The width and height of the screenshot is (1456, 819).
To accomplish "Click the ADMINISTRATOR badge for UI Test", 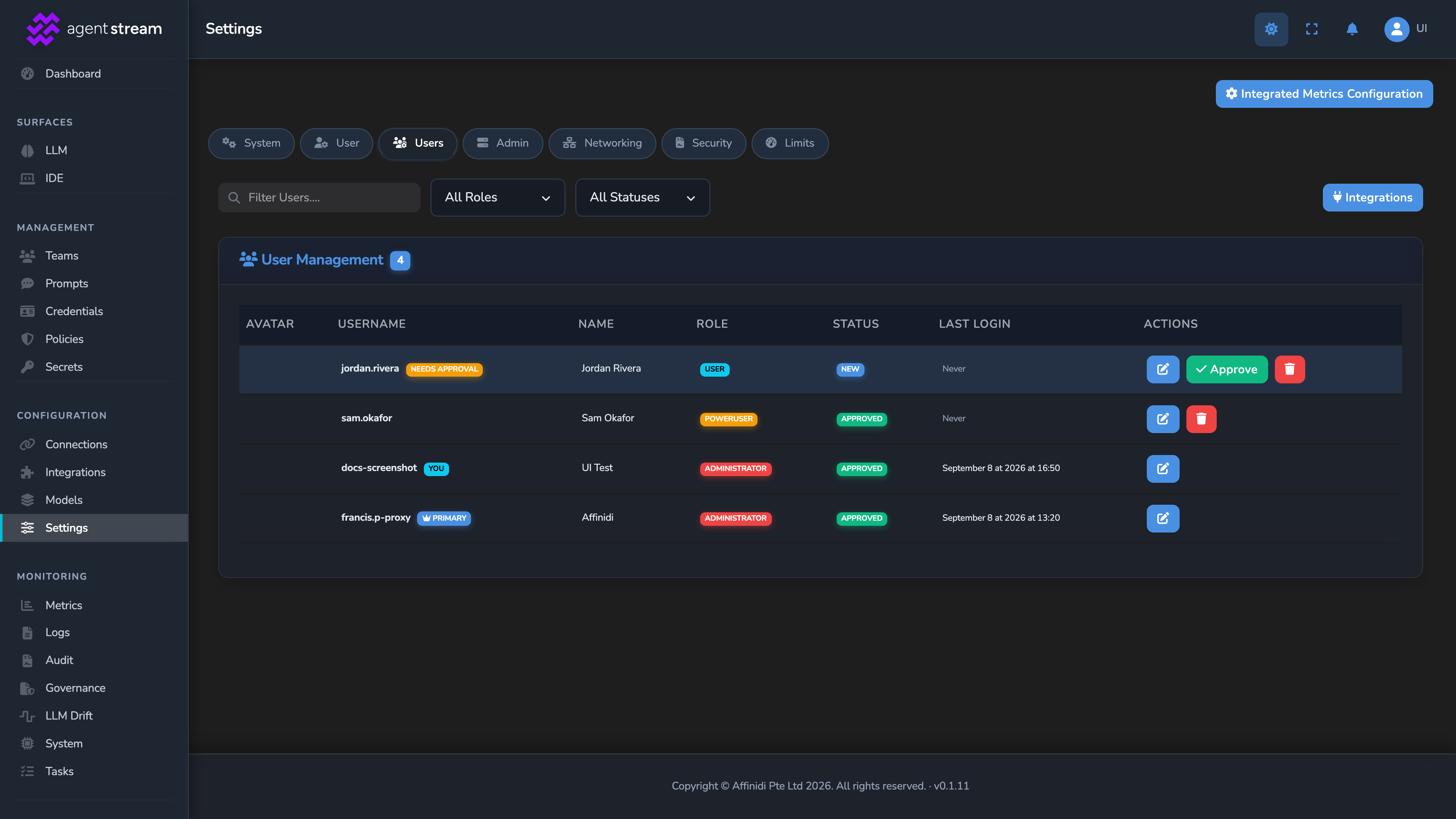I will click(735, 468).
